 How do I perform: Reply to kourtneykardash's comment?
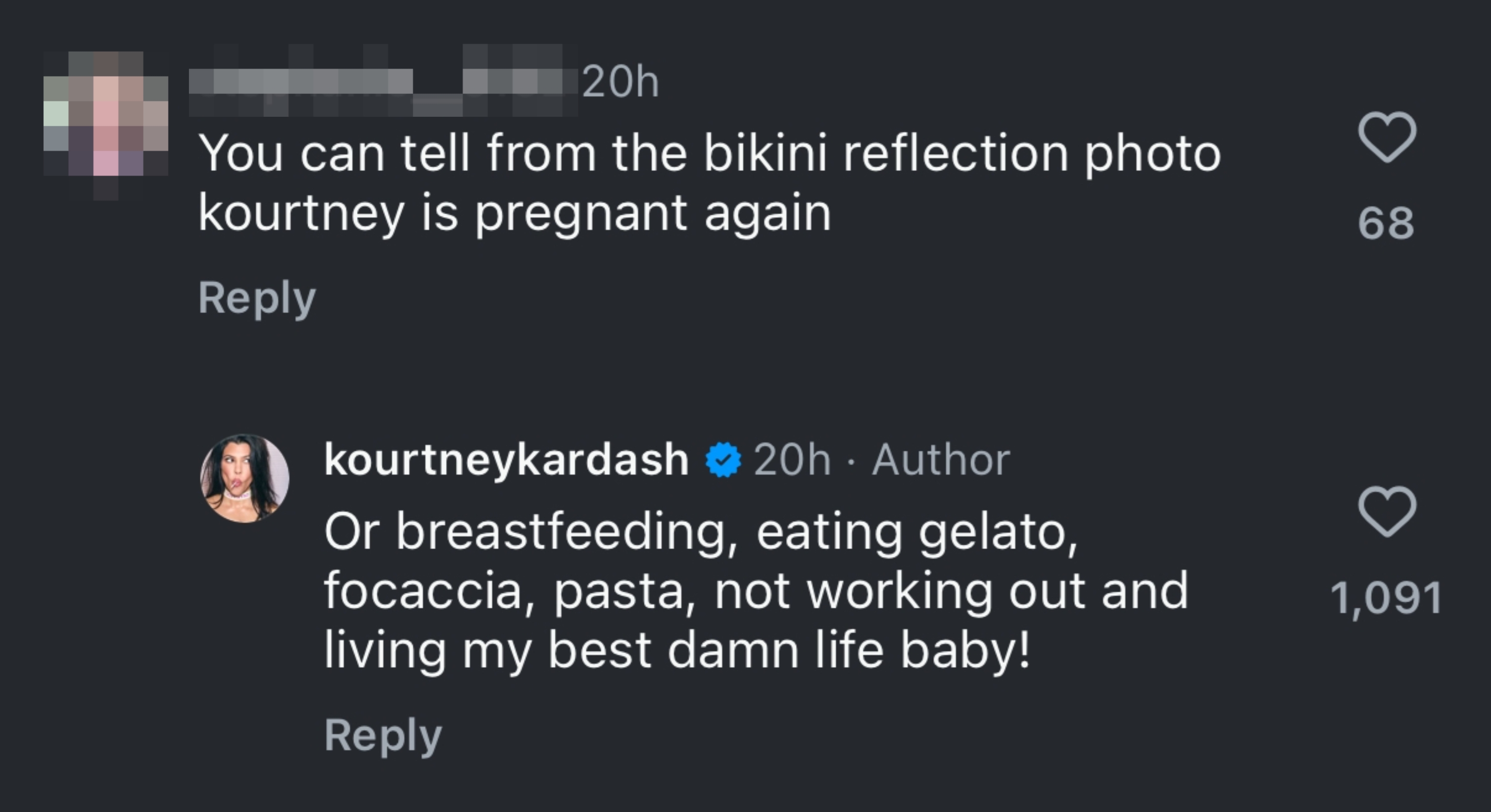click(x=382, y=735)
